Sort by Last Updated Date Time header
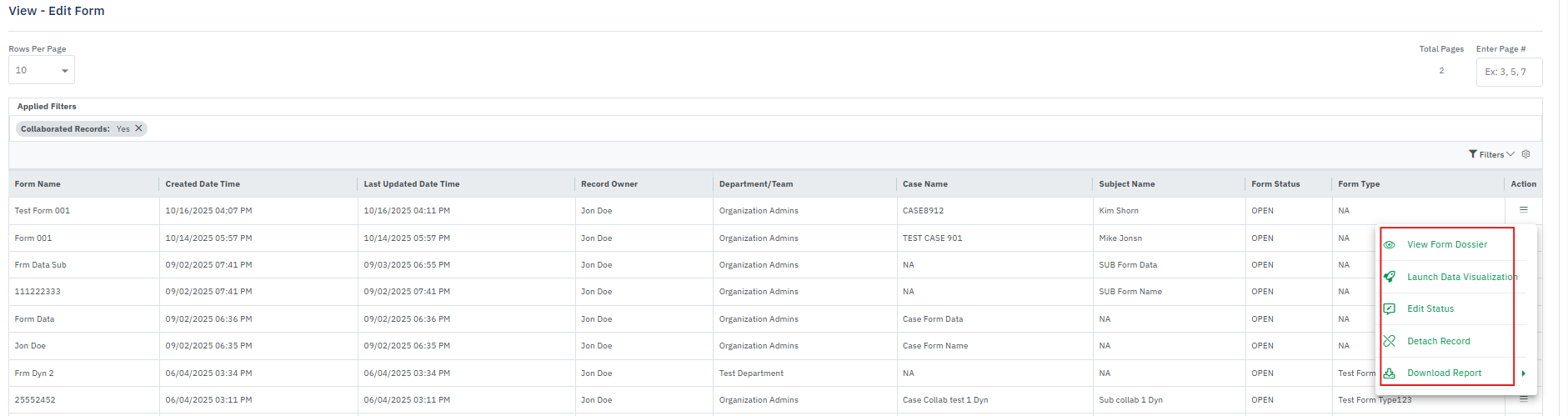 [x=411, y=184]
